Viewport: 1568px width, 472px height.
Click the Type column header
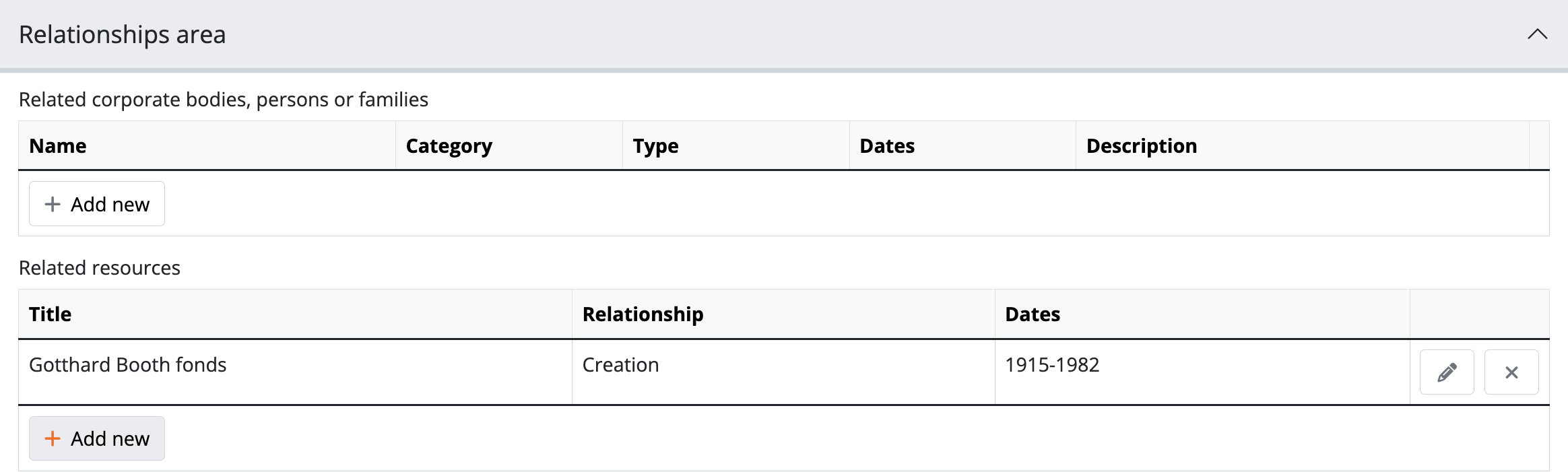(x=655, y=146)
